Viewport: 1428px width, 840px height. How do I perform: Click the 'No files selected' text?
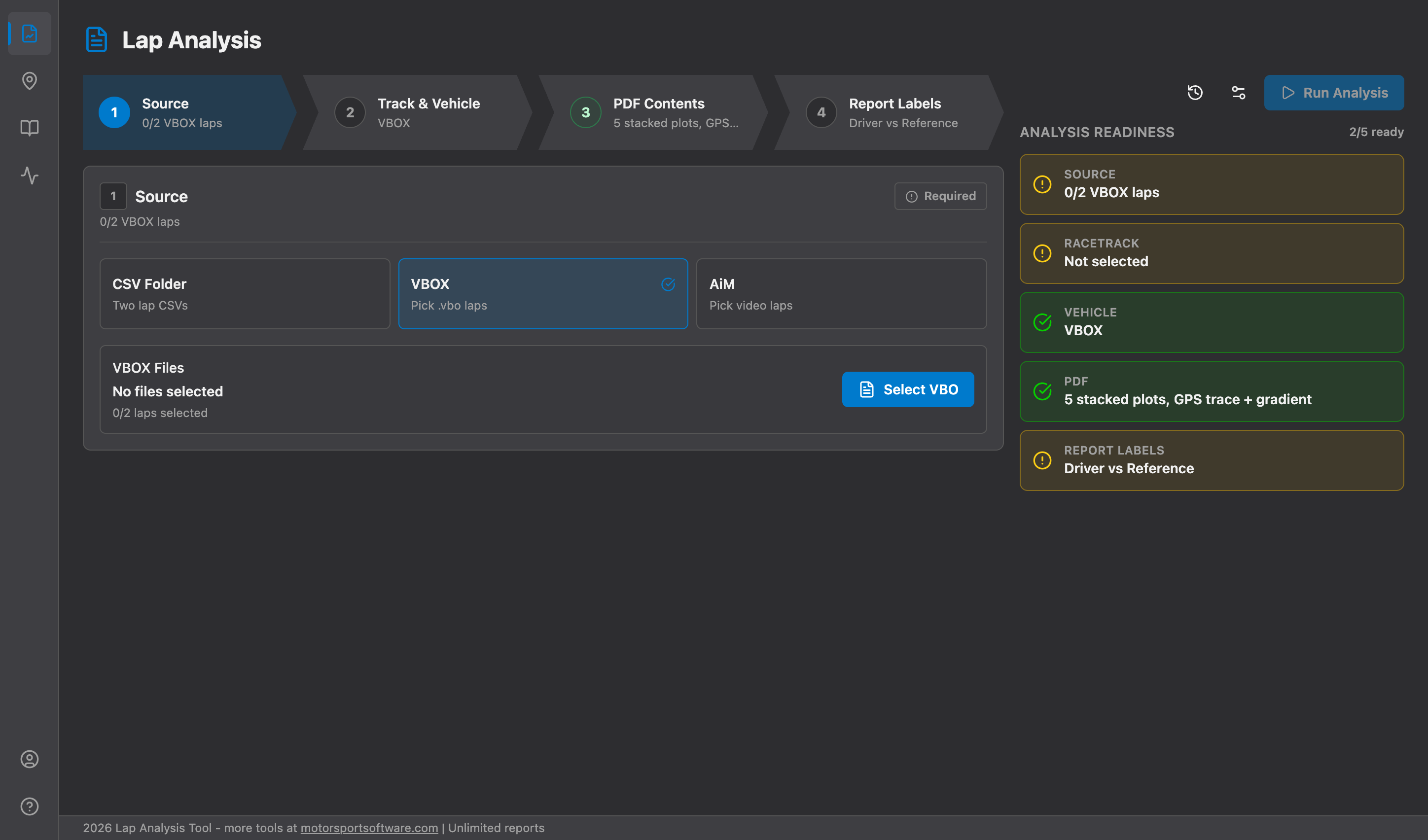[x=168, y=391]
